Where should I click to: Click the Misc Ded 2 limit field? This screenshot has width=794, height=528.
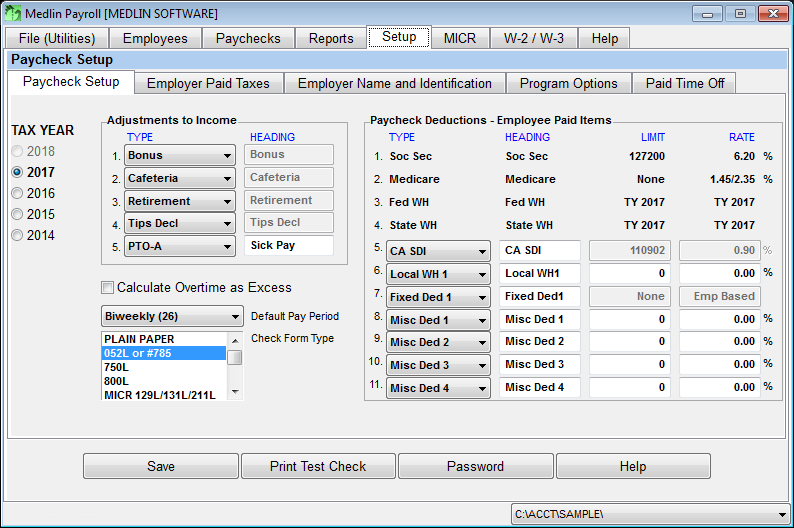point(629,342)
